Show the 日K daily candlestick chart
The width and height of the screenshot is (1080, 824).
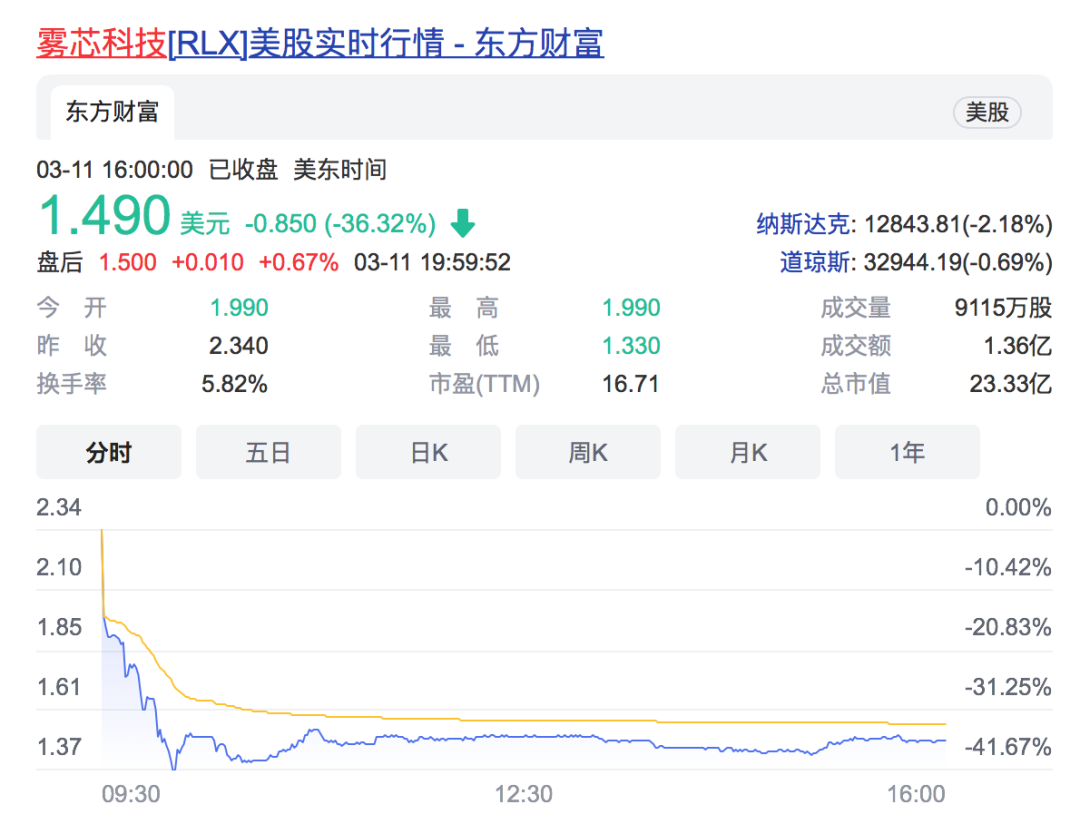pos(428,453)
